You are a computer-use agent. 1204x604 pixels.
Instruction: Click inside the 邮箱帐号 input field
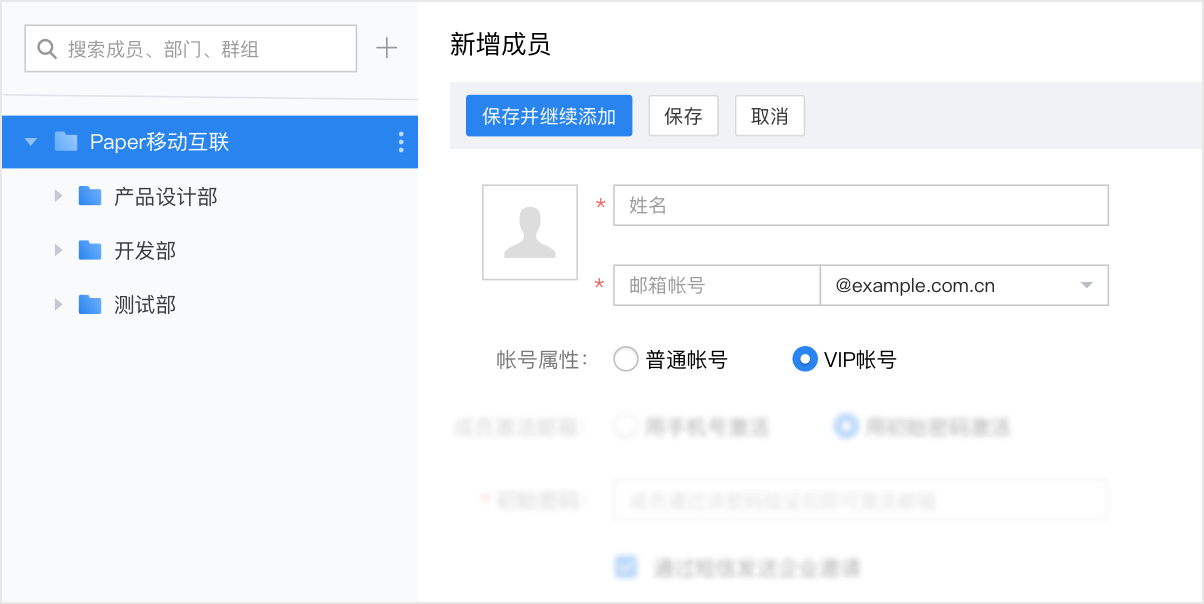coord(716,285)
